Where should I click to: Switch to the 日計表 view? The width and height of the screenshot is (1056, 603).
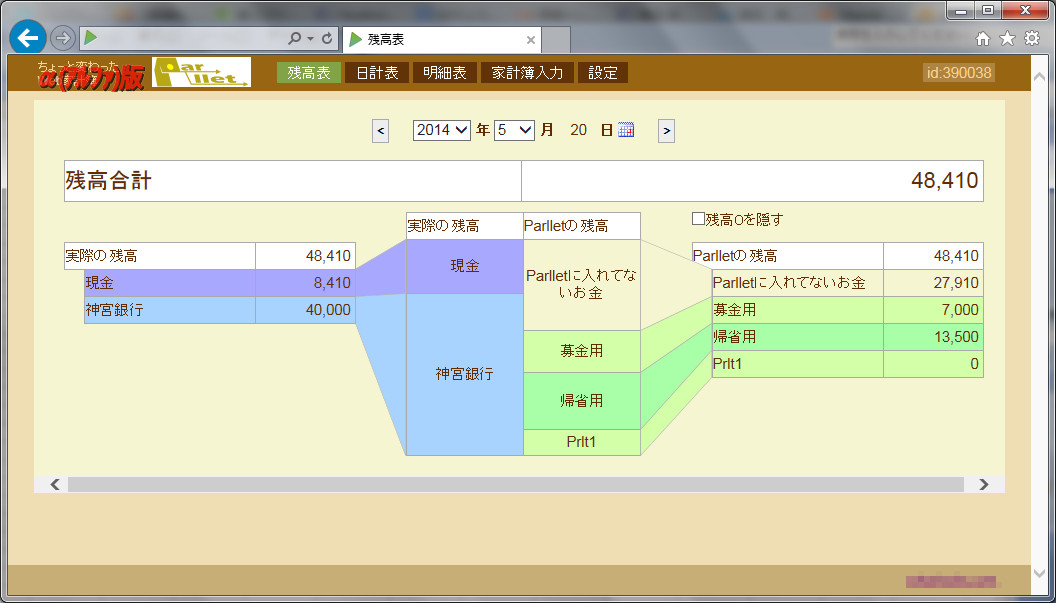377,71
